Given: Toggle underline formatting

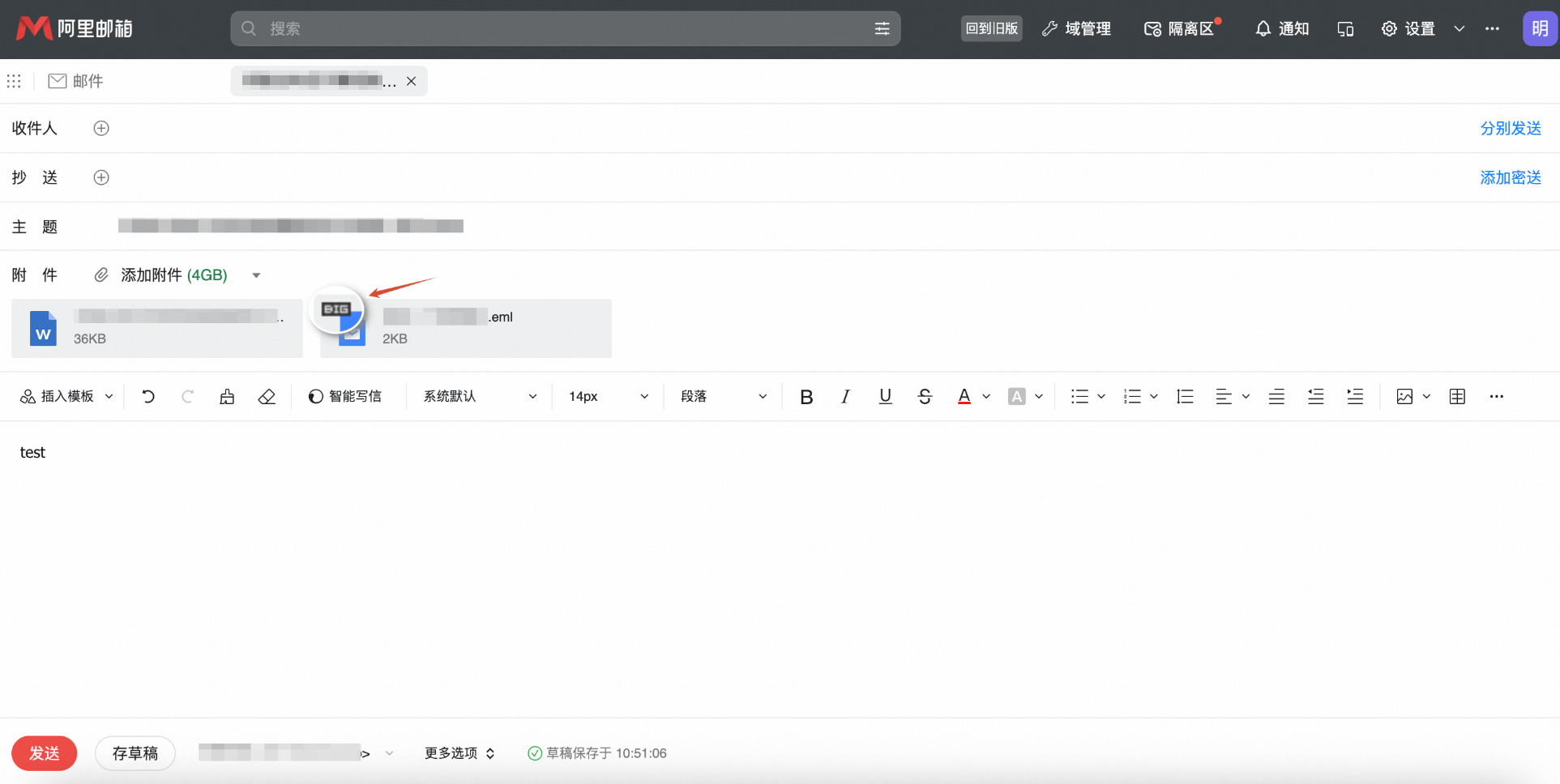Looking at the screenshot, I should [885, 396].
